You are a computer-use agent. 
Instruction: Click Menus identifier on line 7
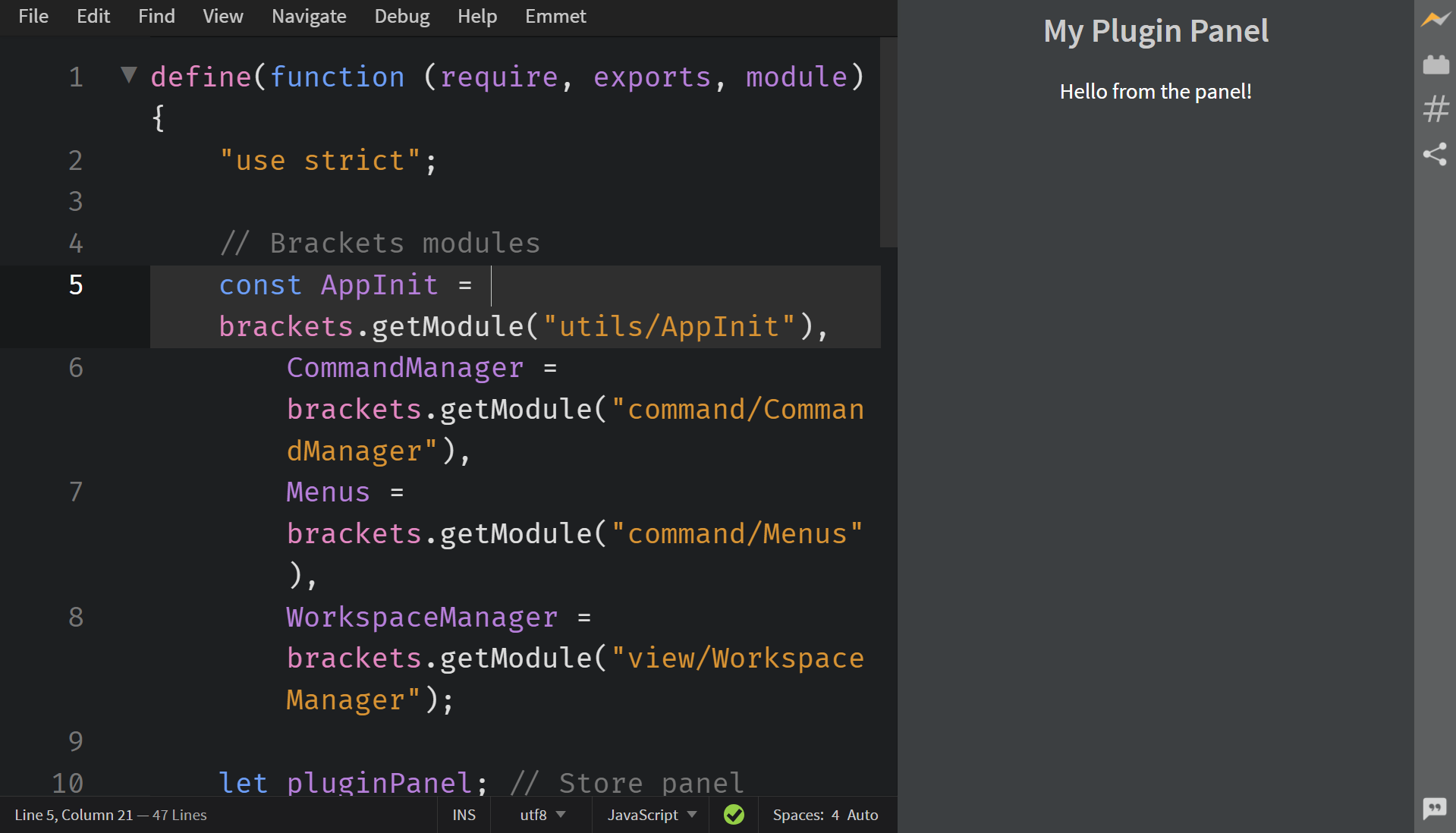pos(328,492)
